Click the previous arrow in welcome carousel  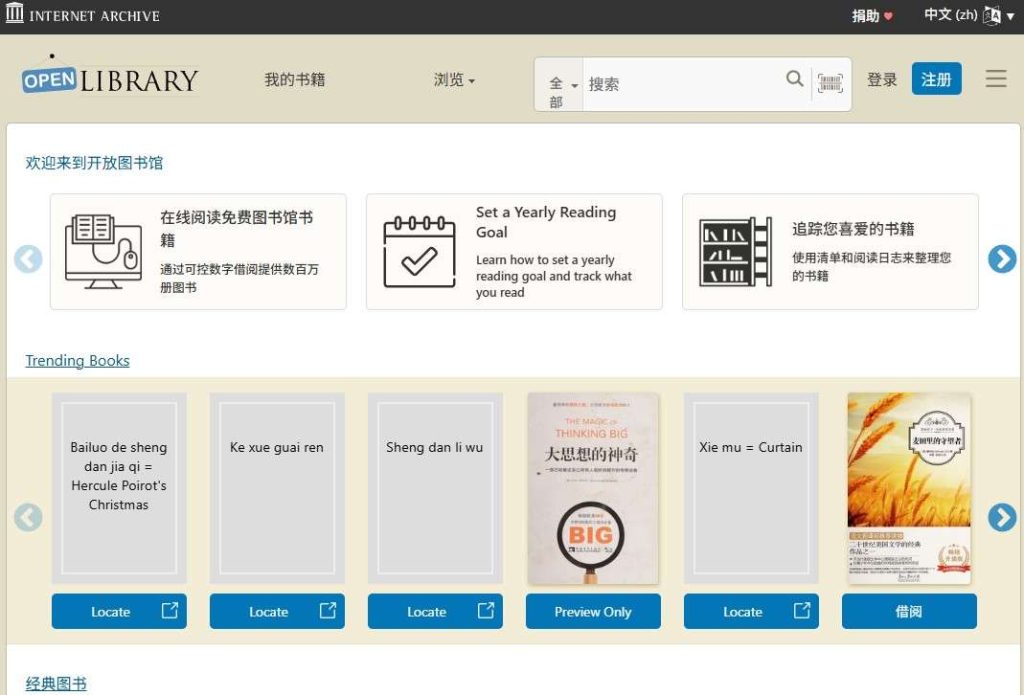point(28,259)
